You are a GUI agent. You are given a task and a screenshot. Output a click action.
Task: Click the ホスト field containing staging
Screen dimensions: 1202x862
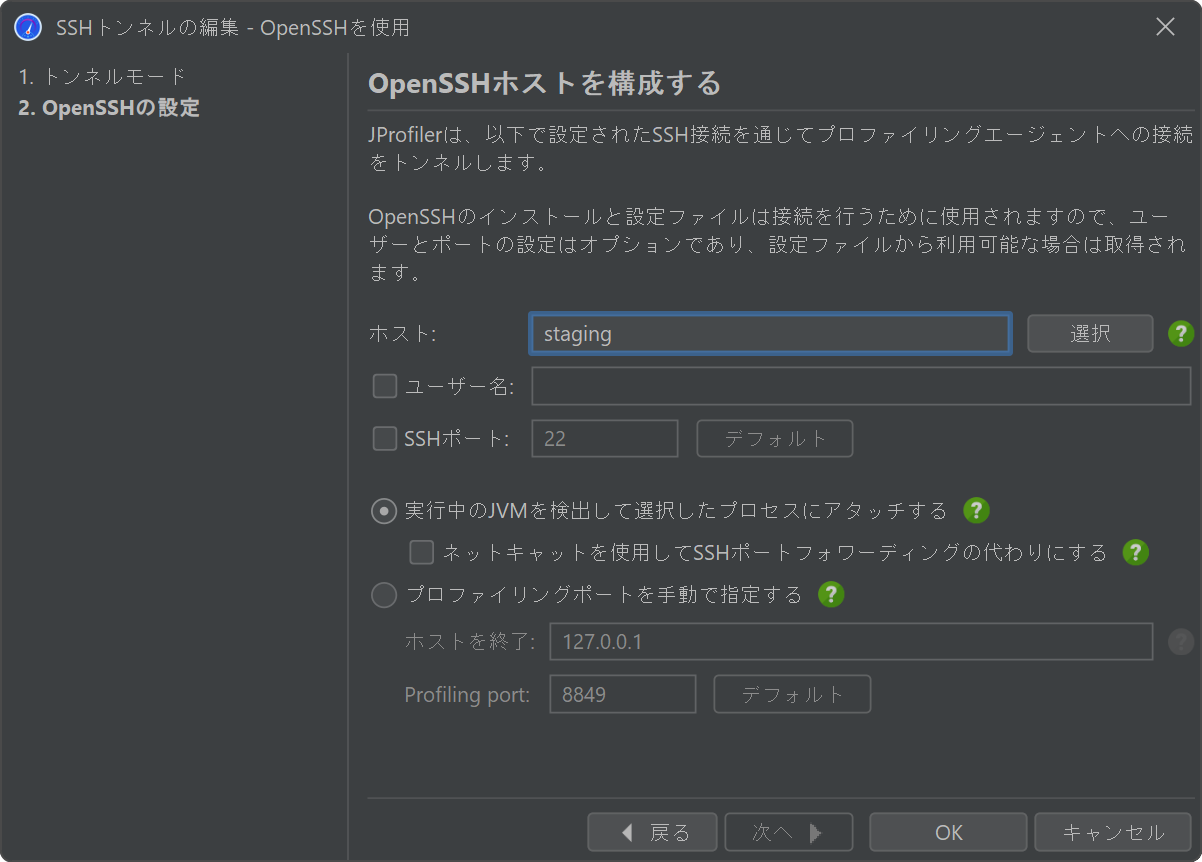[770, 334]
